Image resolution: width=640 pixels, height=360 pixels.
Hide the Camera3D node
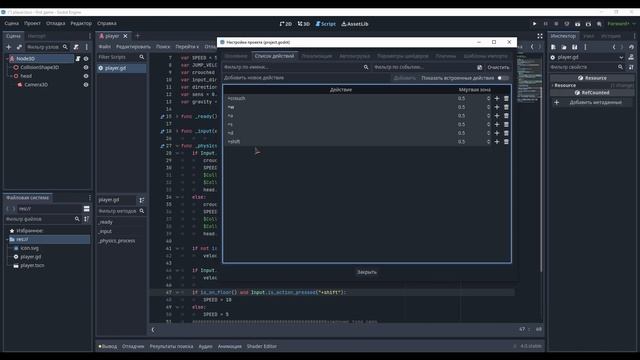pos(86,85)
